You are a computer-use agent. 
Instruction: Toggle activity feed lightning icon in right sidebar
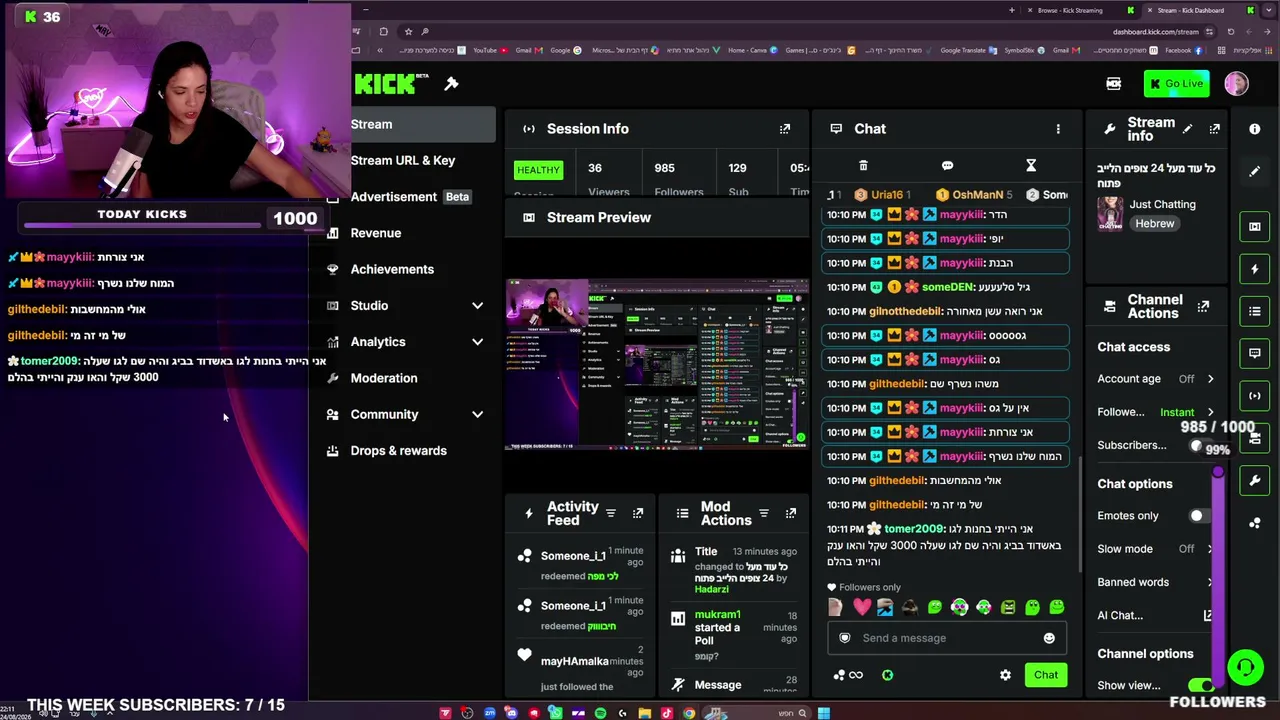[1255, 269]
